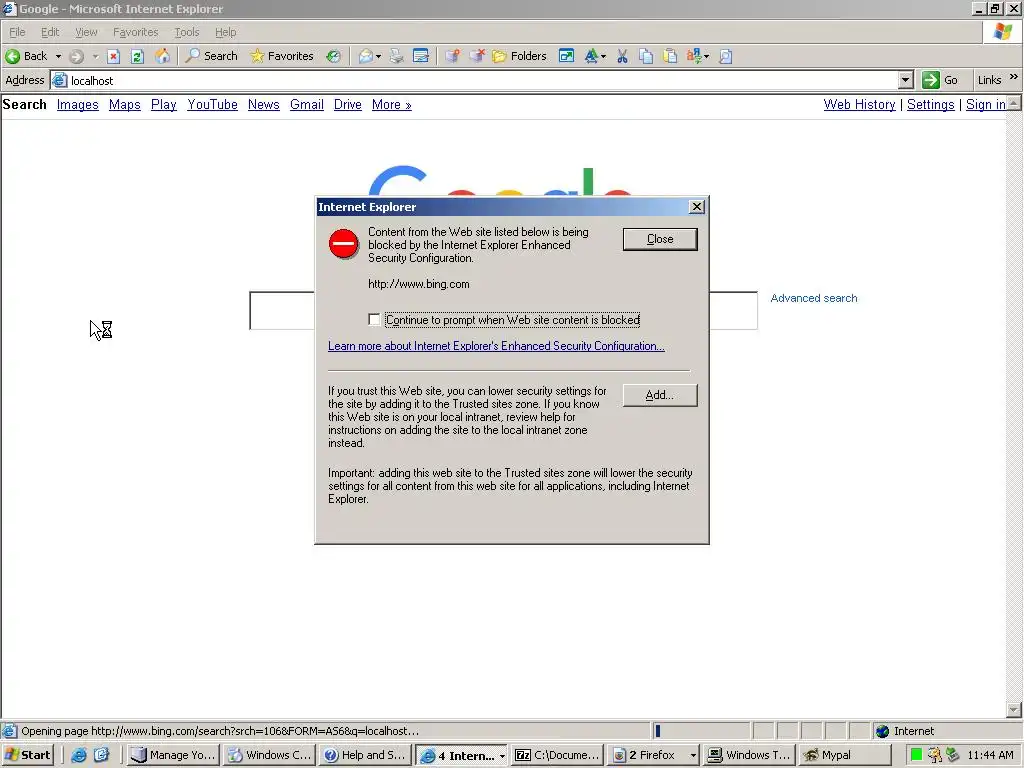Click the Map Drive toolbar icon

click(452, 56)
